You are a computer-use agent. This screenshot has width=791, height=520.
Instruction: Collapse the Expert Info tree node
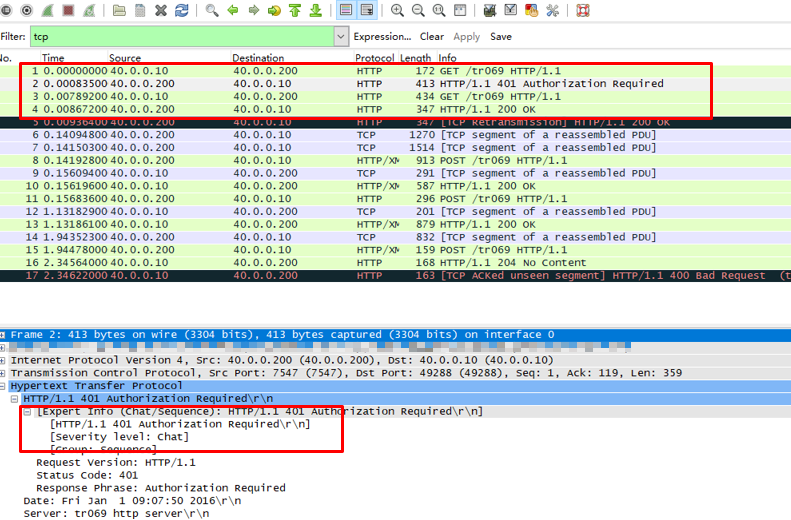(27, 411)
